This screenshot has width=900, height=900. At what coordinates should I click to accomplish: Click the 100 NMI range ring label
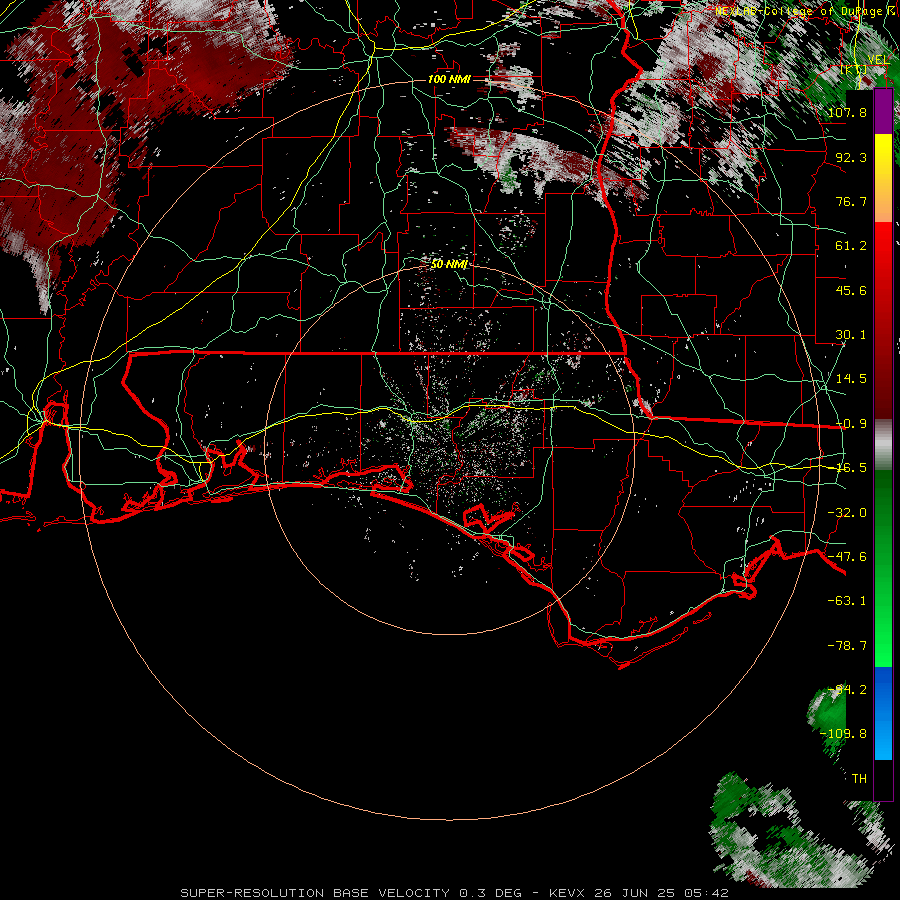point(449,79)
